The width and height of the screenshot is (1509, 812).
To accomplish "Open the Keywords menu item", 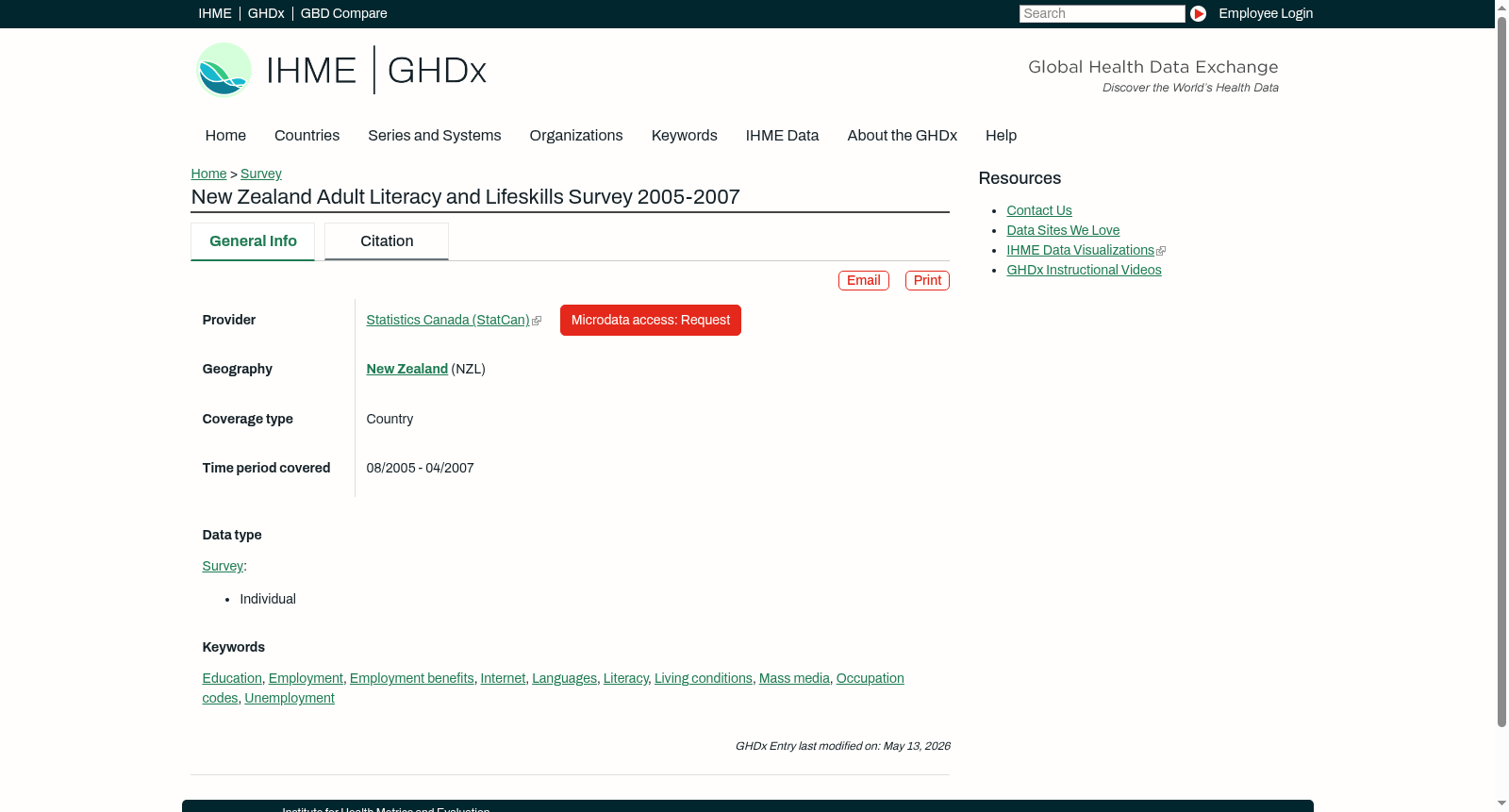I will (x=685, y=136).
